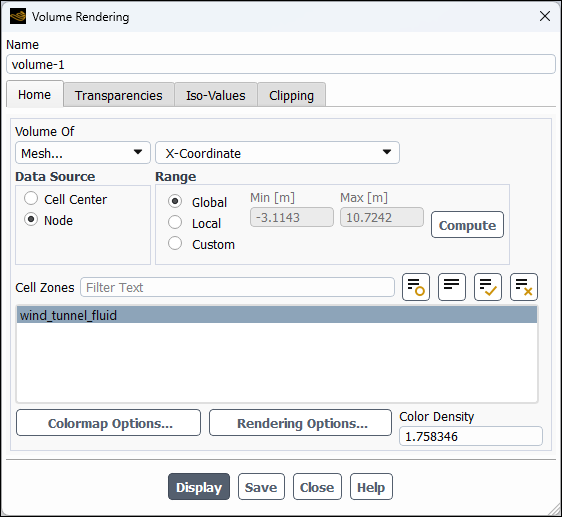Screen dimensions: 562x517
Task: Switch to the Clipping tab
Action: pyautogui.click(x=291, y=95)
